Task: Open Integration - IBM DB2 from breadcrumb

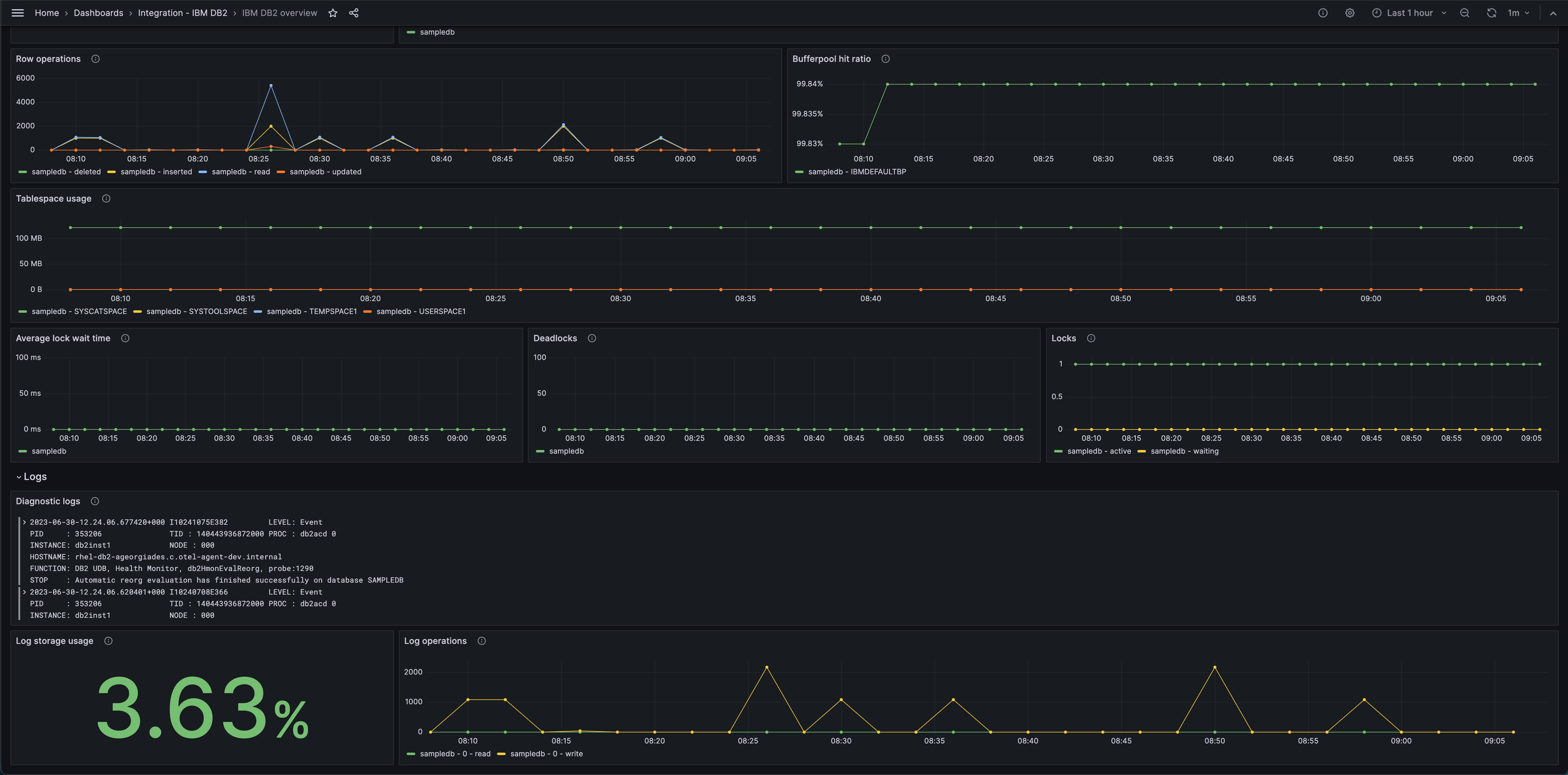Action: [183, 12]
